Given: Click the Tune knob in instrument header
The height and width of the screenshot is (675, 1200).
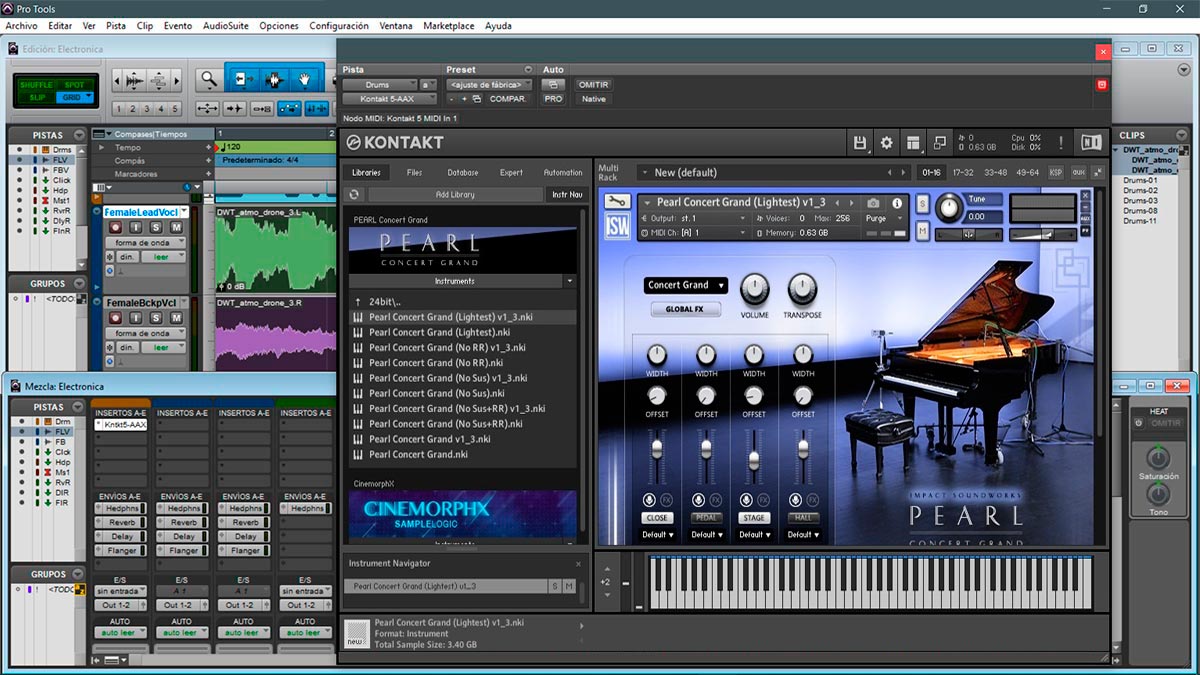Looking at the screenshot, I should [x=949, y=209].
